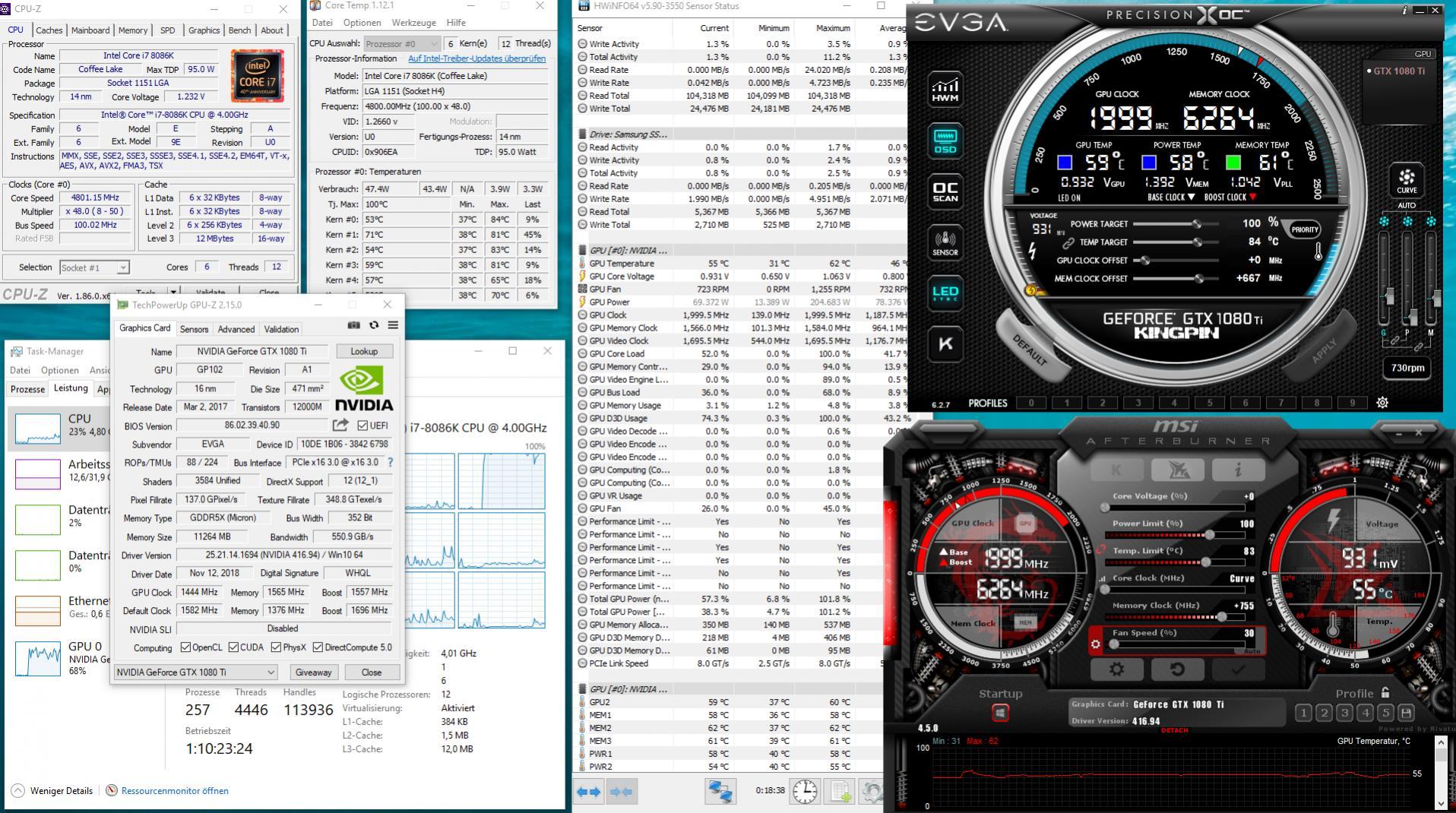Toggle fan Auto button in Afterburner
1456x813 pixels.
point(1252,651)
